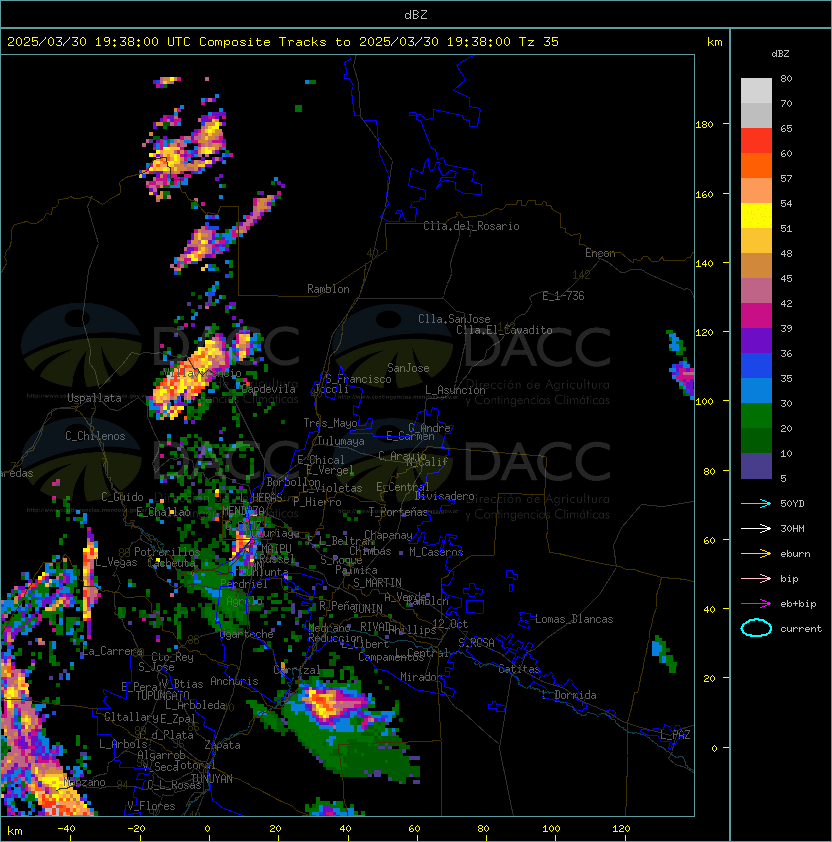Viewport: 832px width, 842px height.
Task: Click the 'L_Asuncion' map label
Action: pyautogui.click(x=455, y=390)
